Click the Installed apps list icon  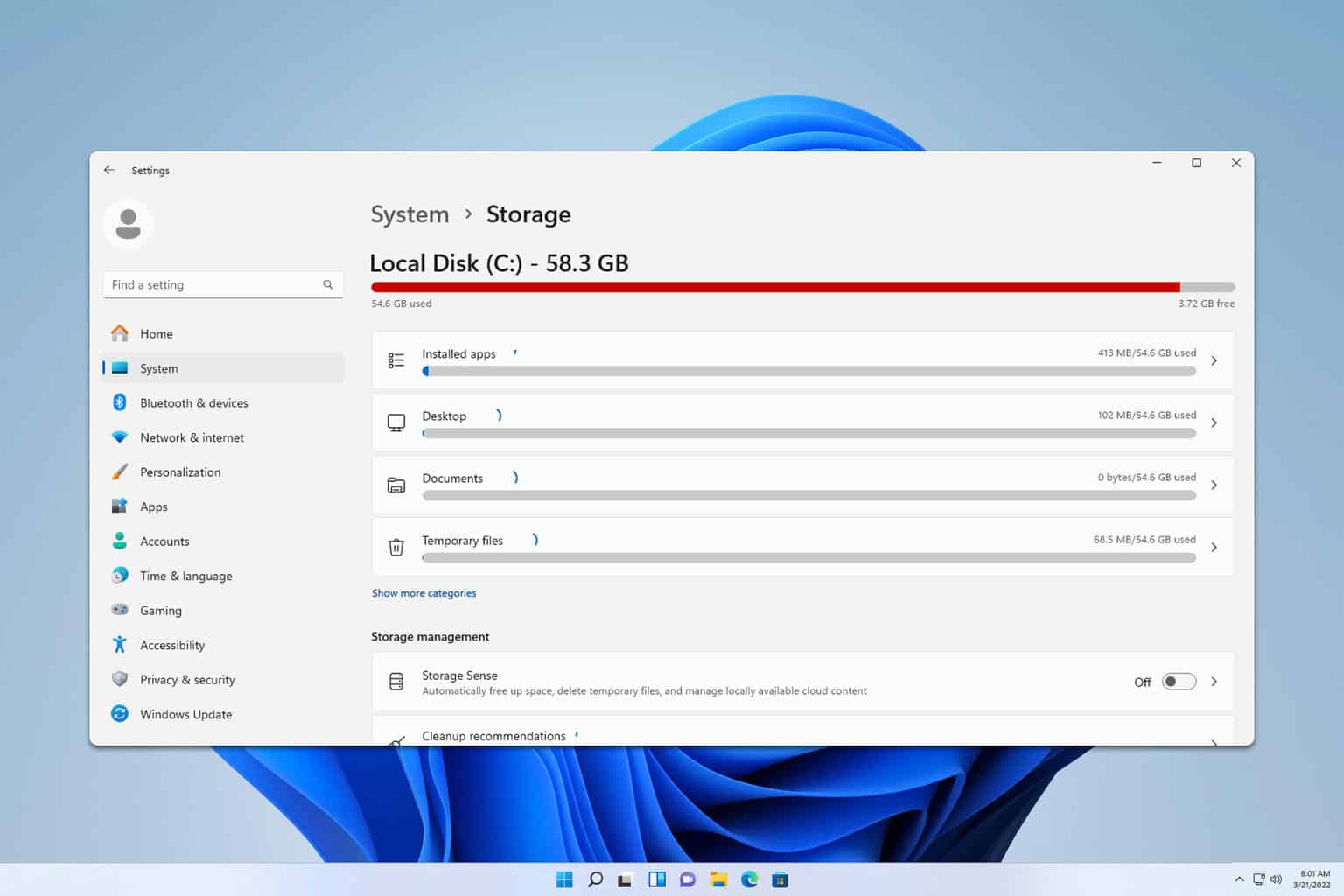pos(396,360)
